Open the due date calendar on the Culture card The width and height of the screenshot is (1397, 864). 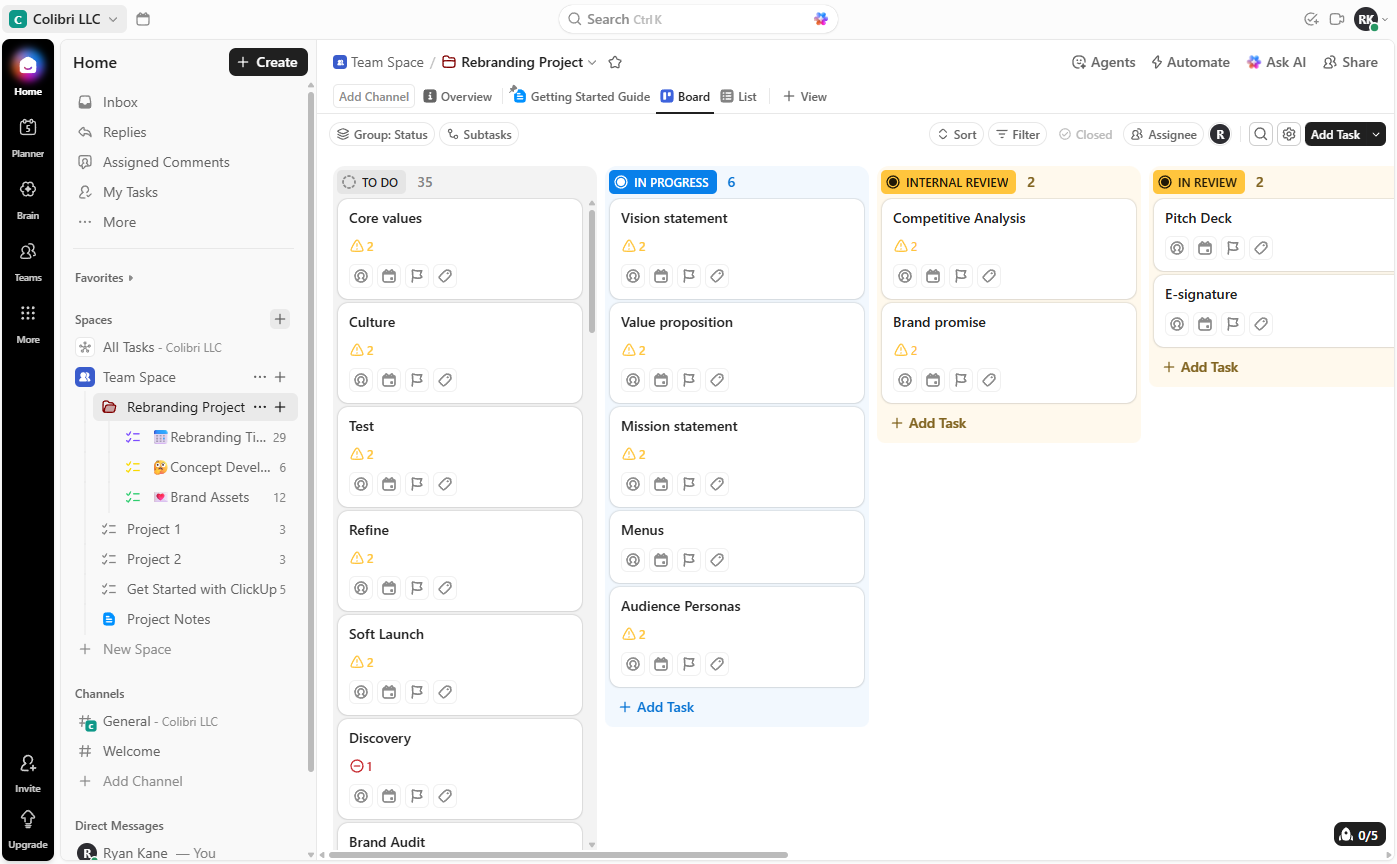point(388,380)
